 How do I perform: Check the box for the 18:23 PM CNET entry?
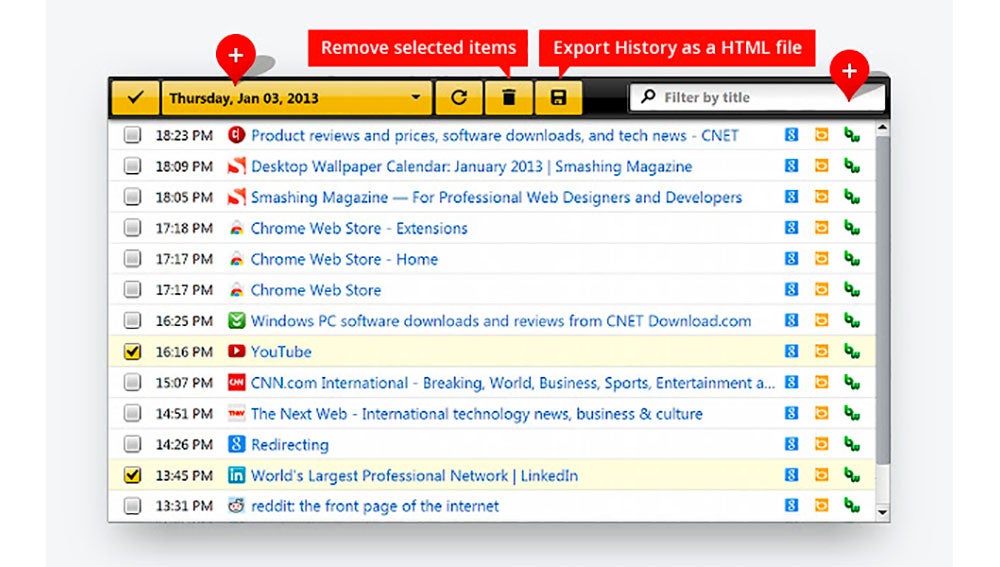(x=132, y=135)
